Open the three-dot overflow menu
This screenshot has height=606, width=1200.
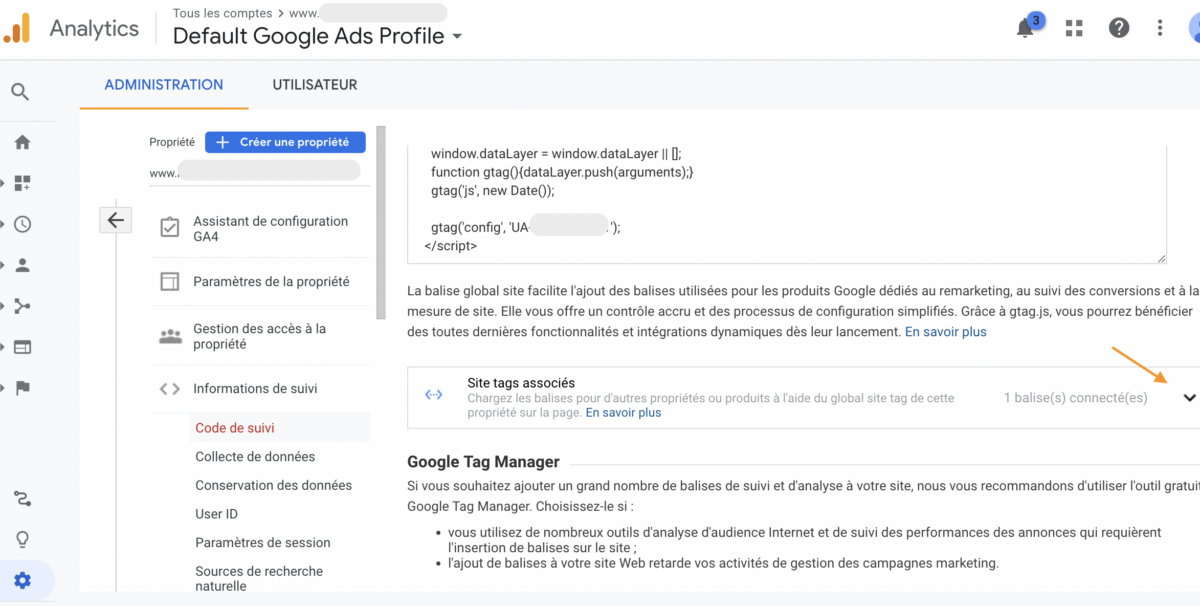tap(1159, 27)
